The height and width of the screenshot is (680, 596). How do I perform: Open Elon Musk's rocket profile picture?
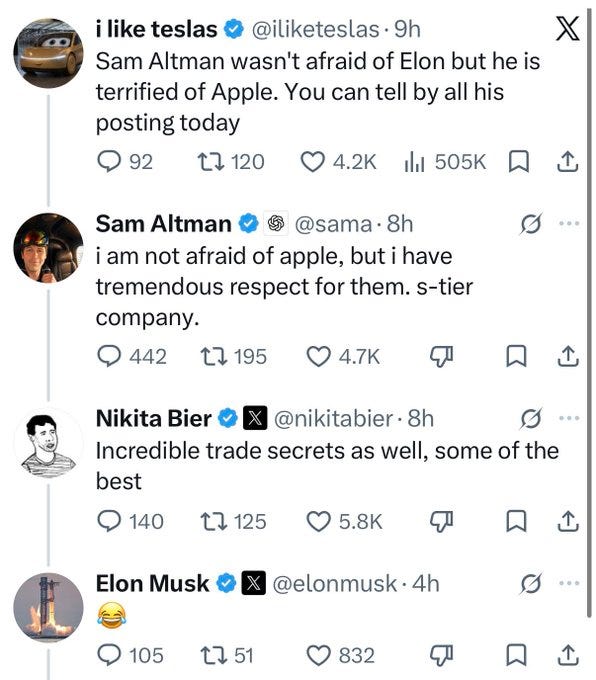(x=49, y=607)
